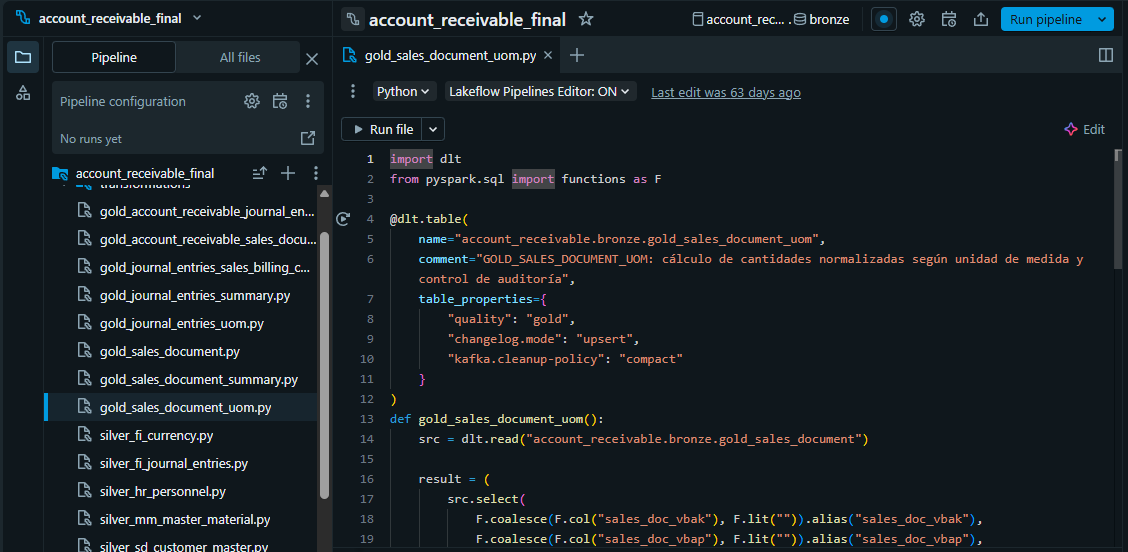This screenshot has width=1128, height=552.
Task: Star account_receivable_final as a favorite
Action: point(586,19)
